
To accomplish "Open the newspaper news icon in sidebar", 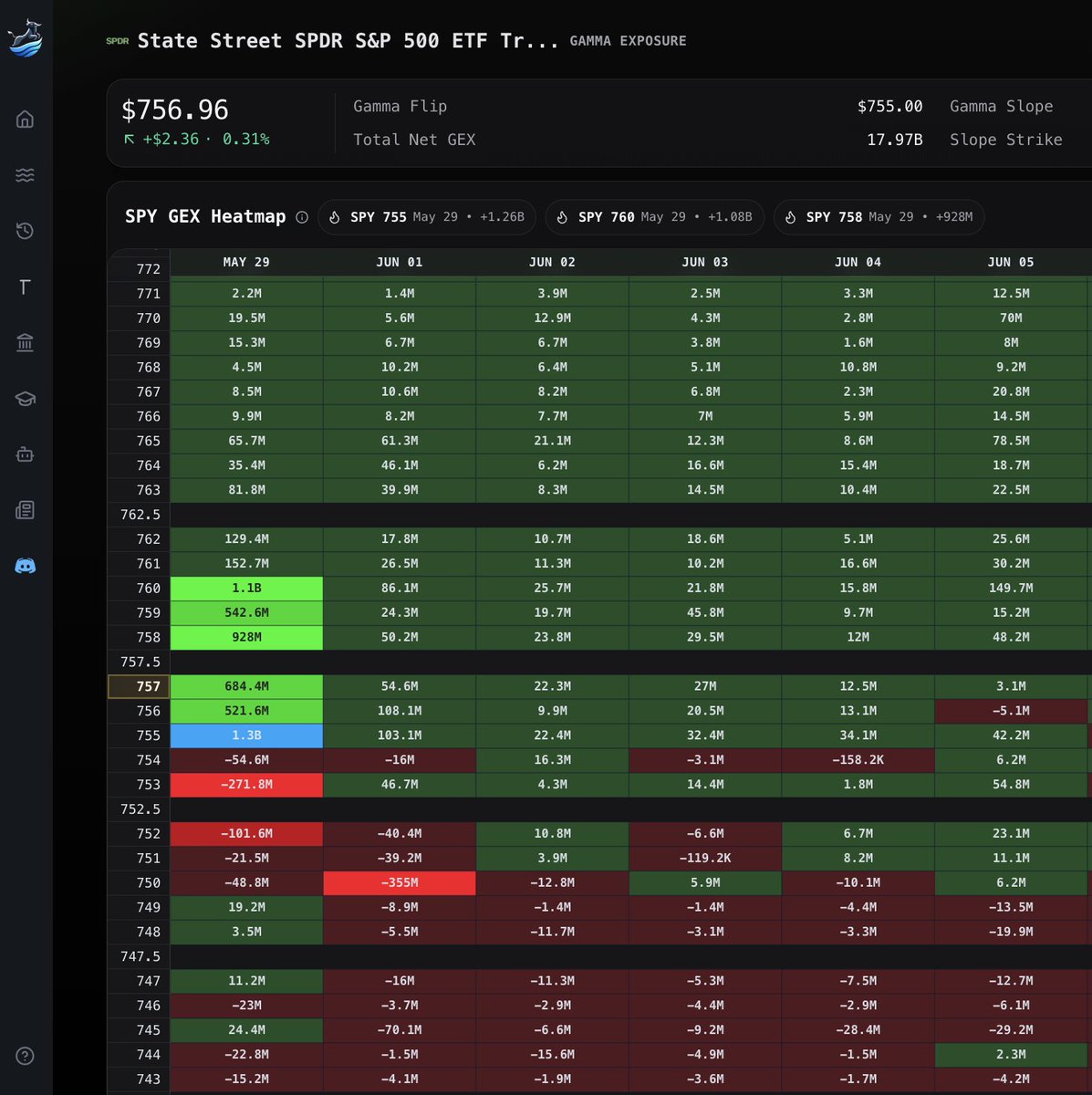I will 26,510.
